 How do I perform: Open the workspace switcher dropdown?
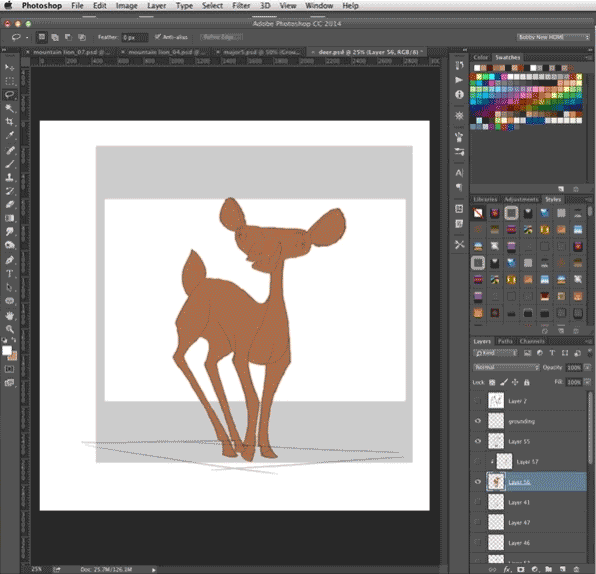pos(553,37)
